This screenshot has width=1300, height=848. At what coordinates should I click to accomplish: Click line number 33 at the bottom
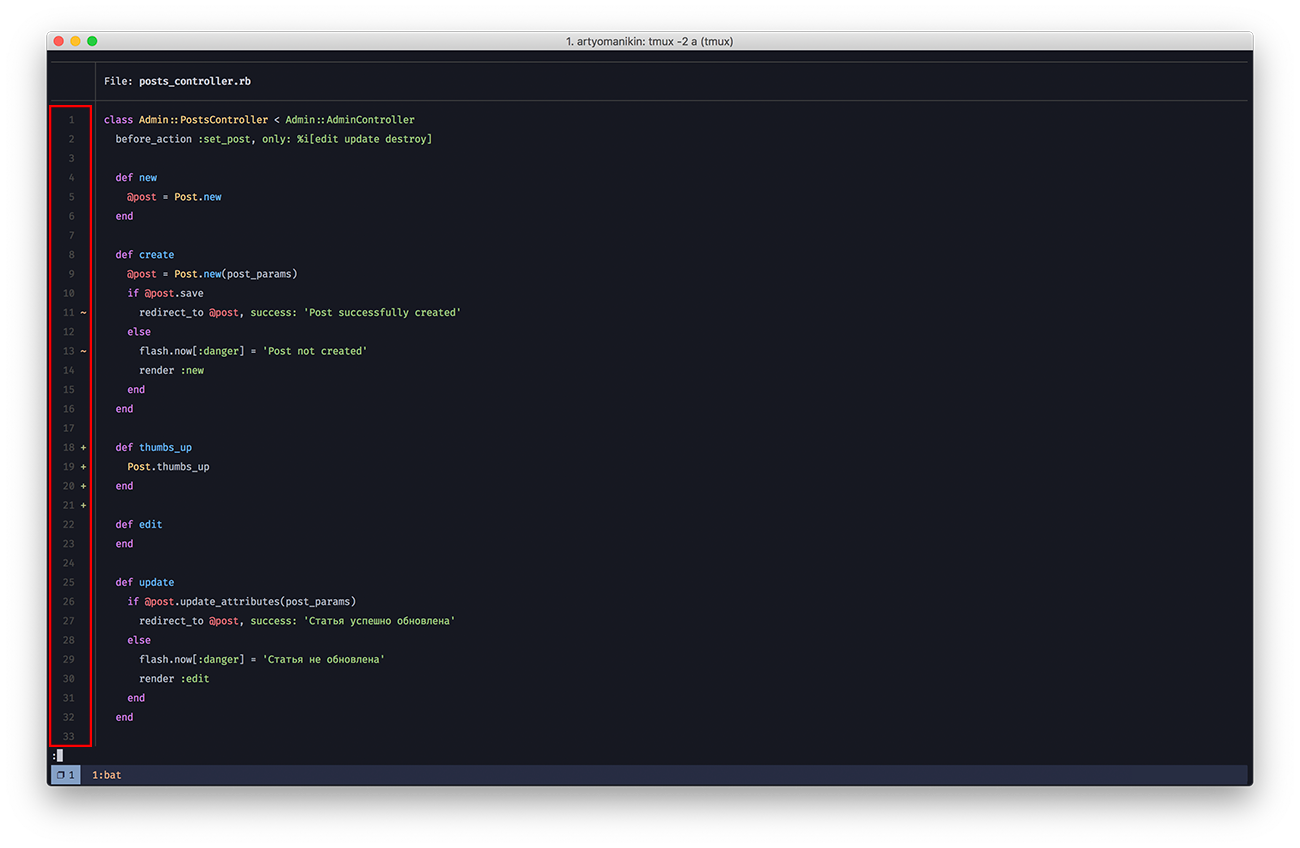(70, 736)
